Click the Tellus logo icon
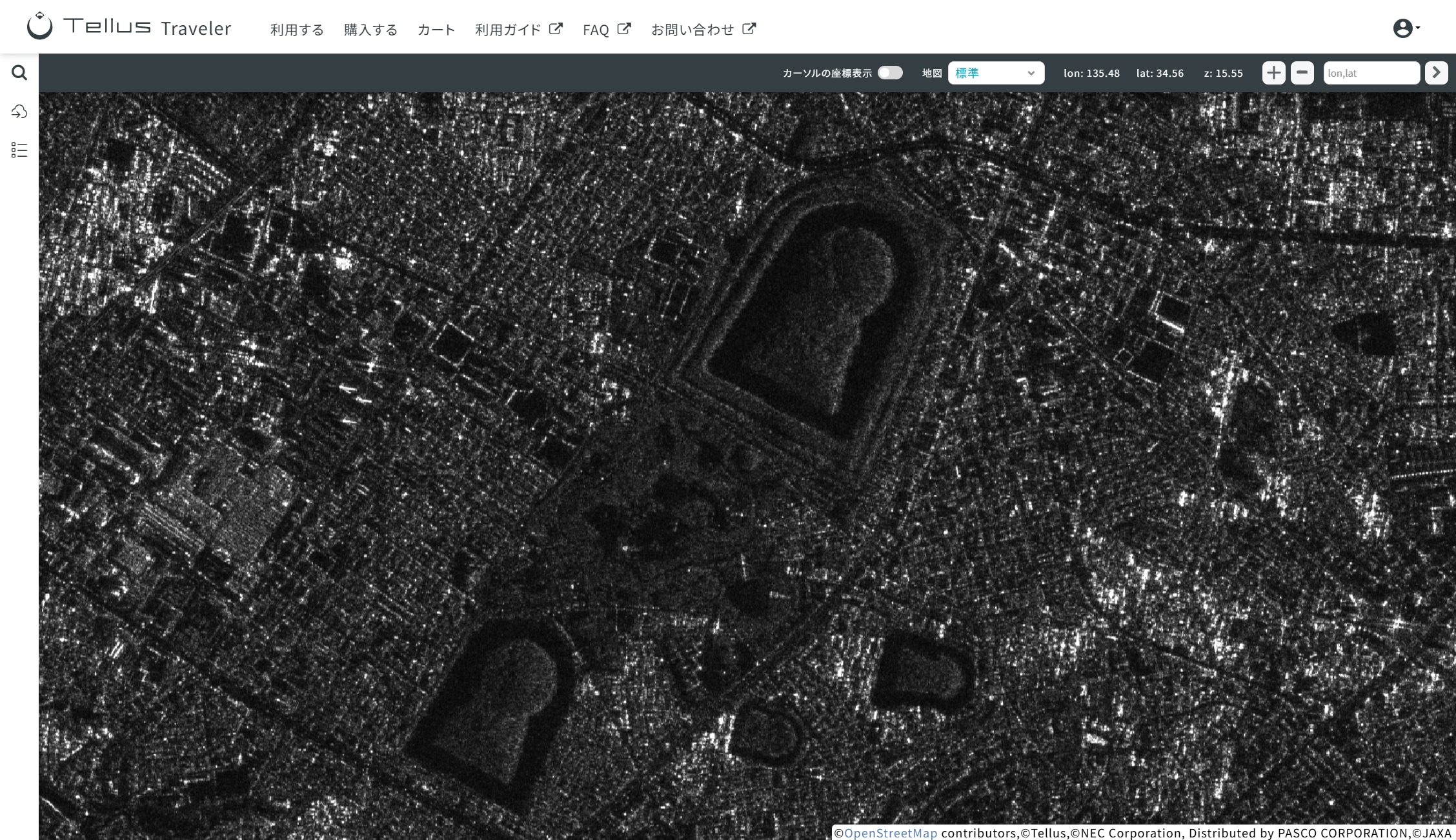 [x=39, y=26]
